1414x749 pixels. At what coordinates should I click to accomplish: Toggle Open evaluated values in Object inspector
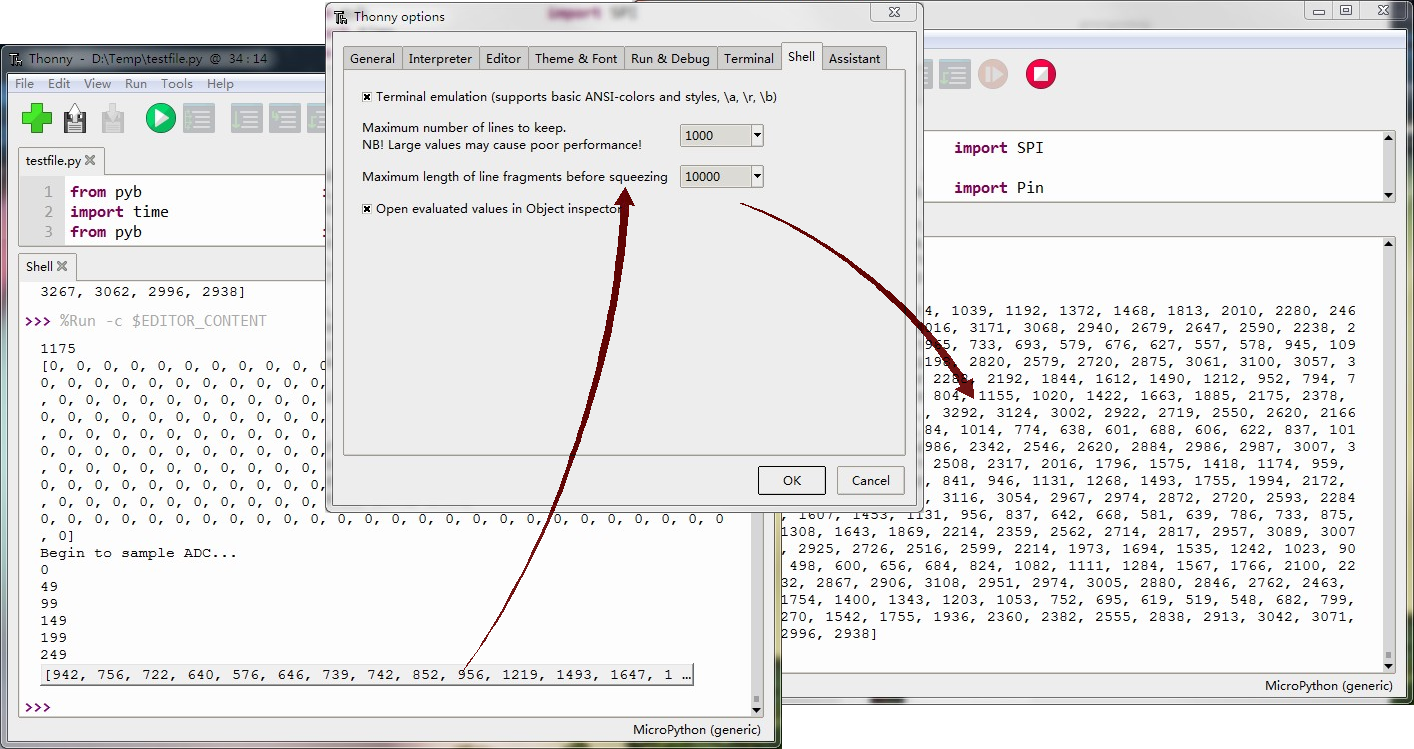(x=367, y=209)
